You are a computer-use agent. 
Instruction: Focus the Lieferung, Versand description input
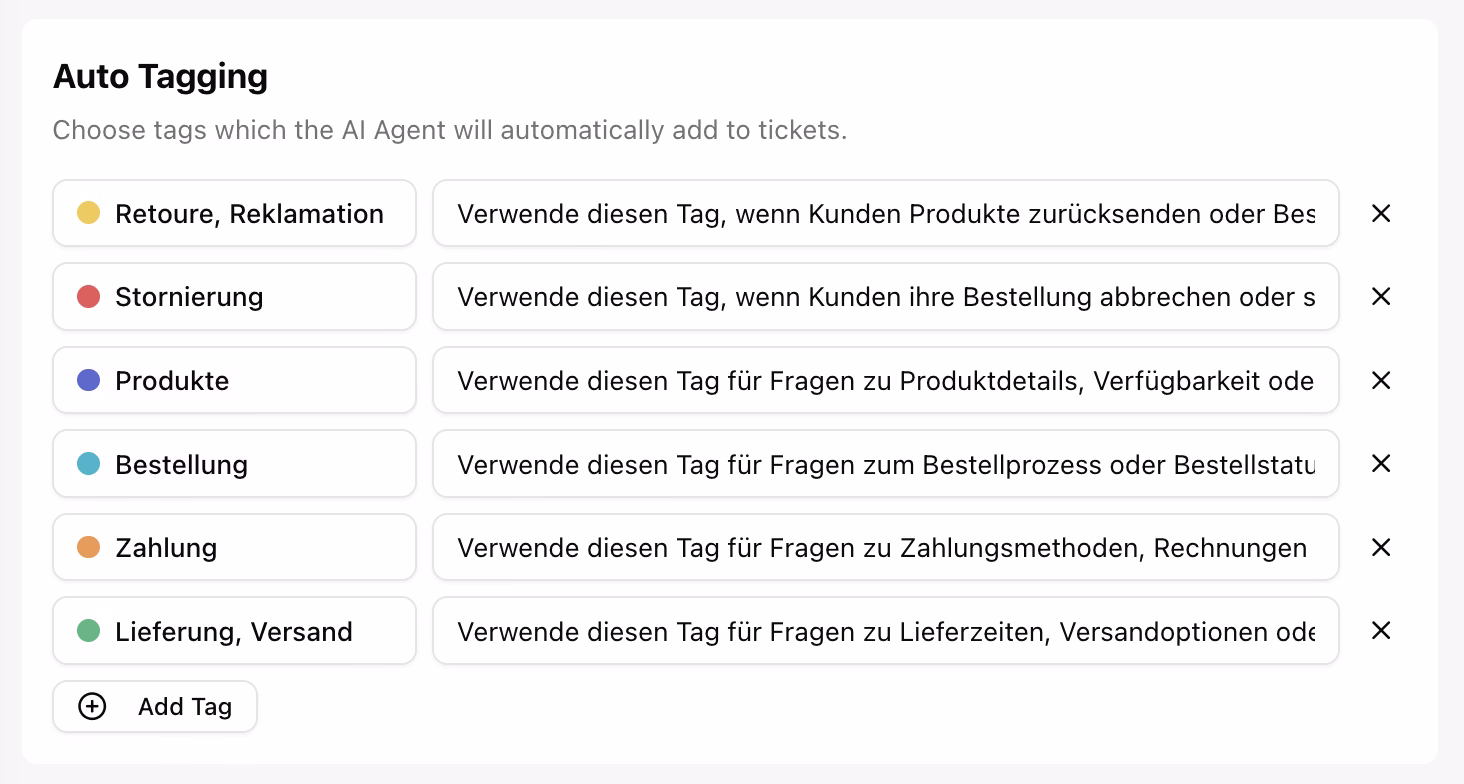885,631
